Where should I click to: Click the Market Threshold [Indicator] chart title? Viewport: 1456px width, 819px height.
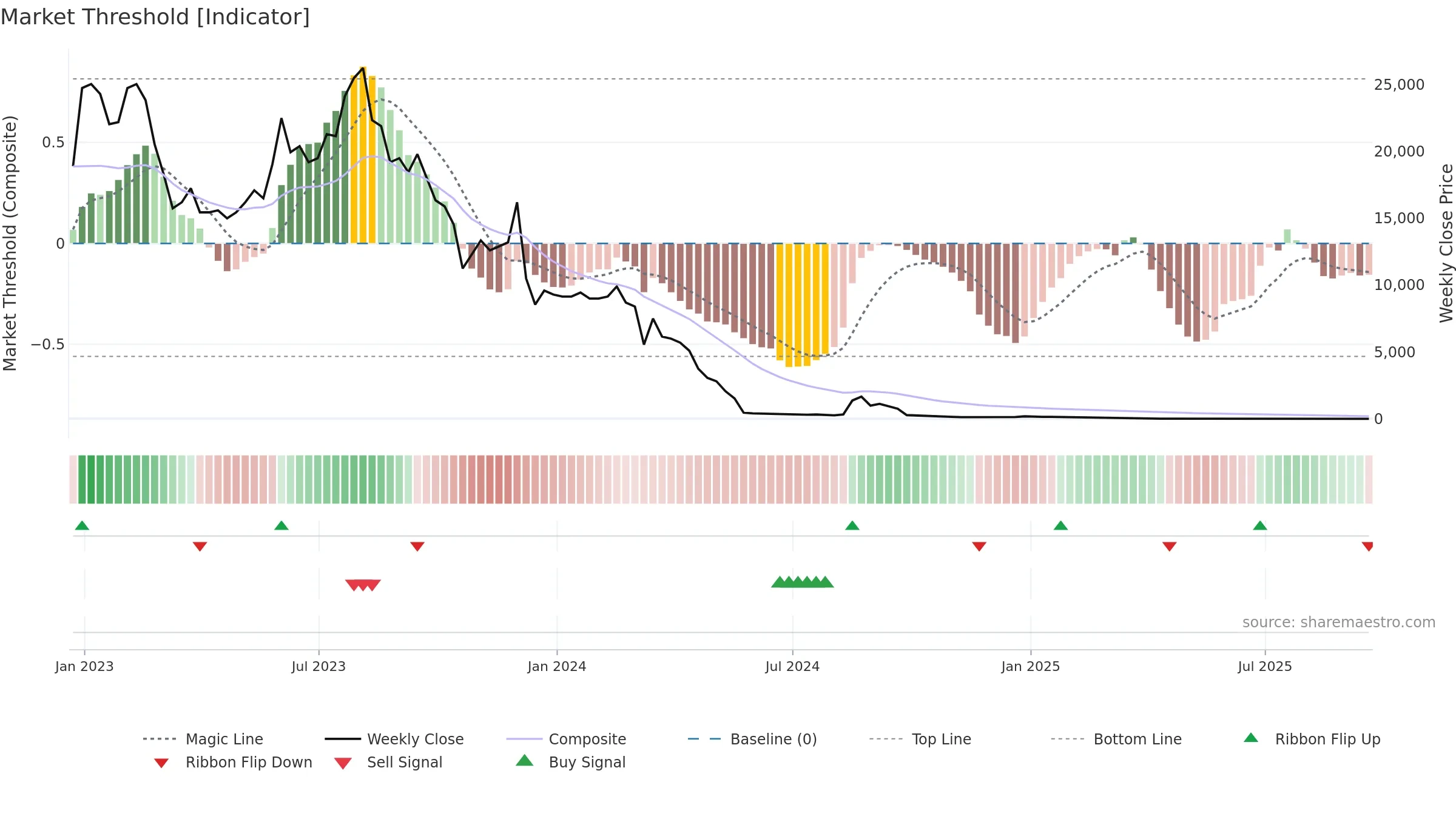[x=155, y=17]
